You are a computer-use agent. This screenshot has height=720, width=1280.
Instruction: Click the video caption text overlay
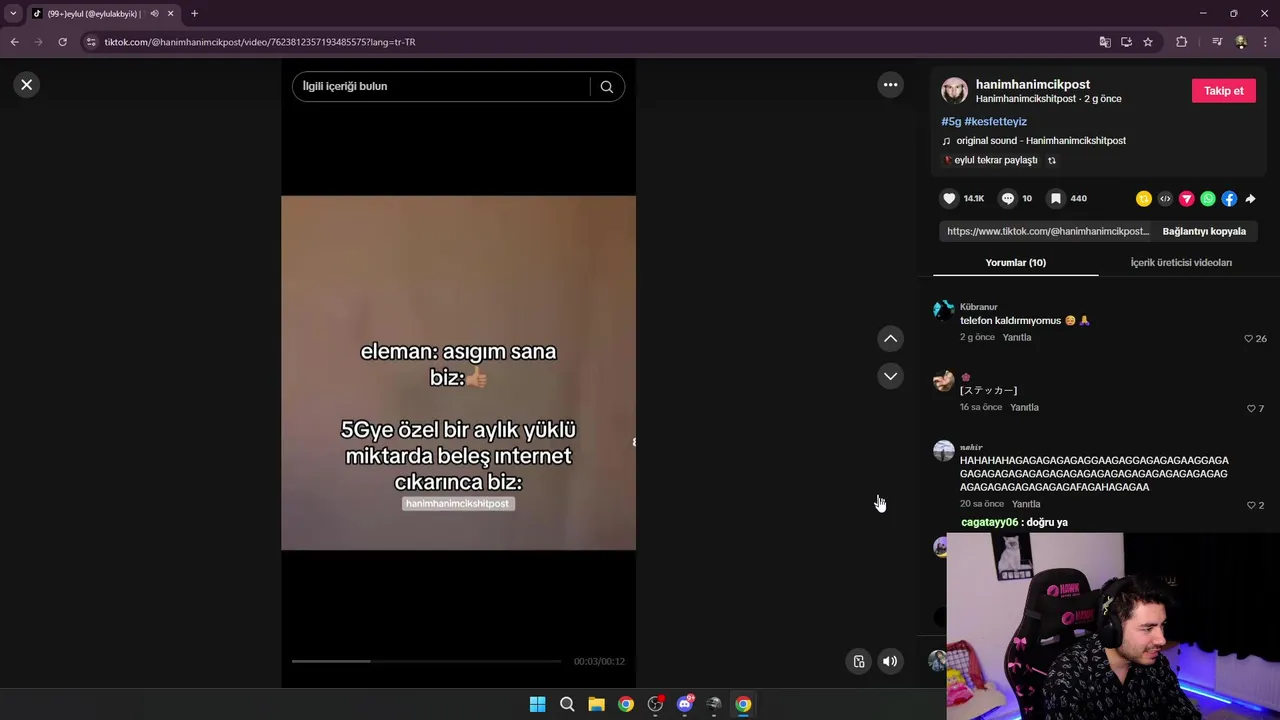tap(458, 417)
